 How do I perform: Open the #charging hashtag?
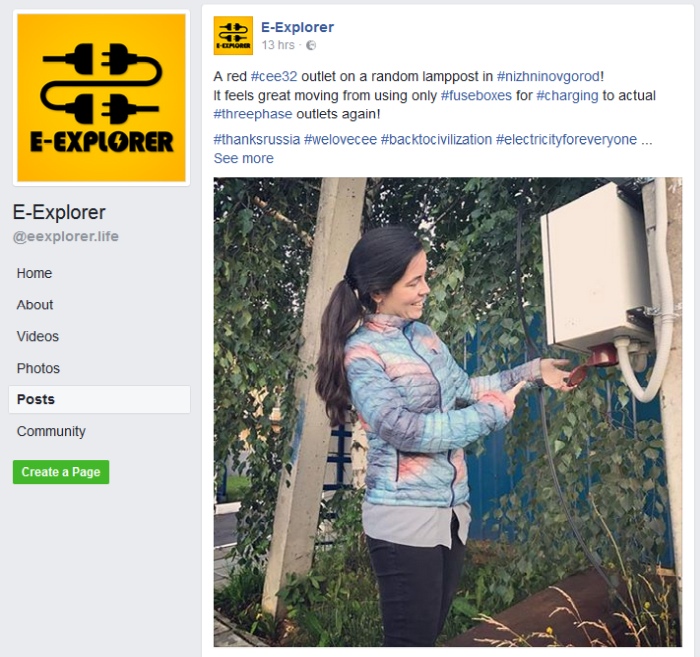pos(567,96)
